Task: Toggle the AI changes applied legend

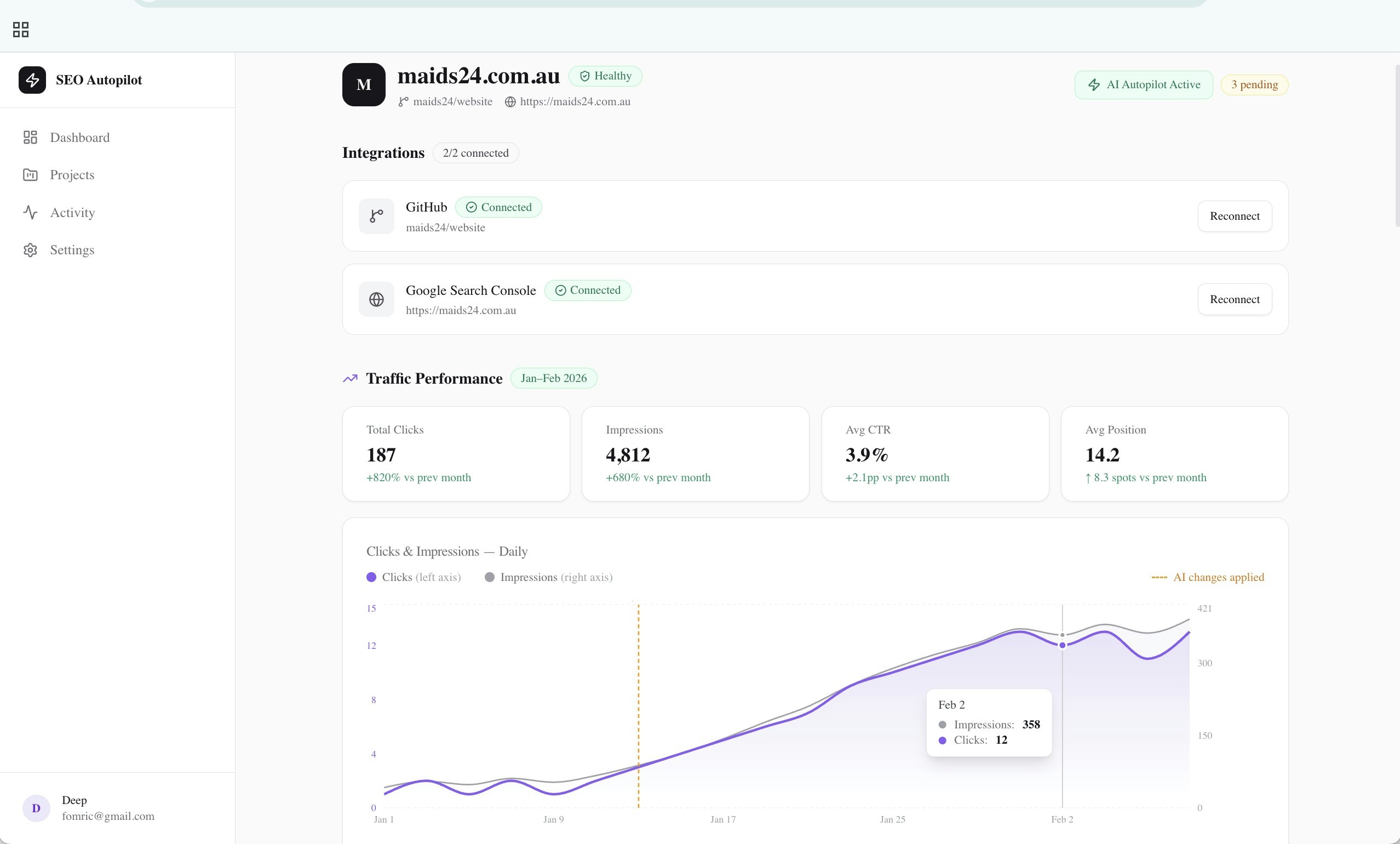Action: (x=1207, y=577)
